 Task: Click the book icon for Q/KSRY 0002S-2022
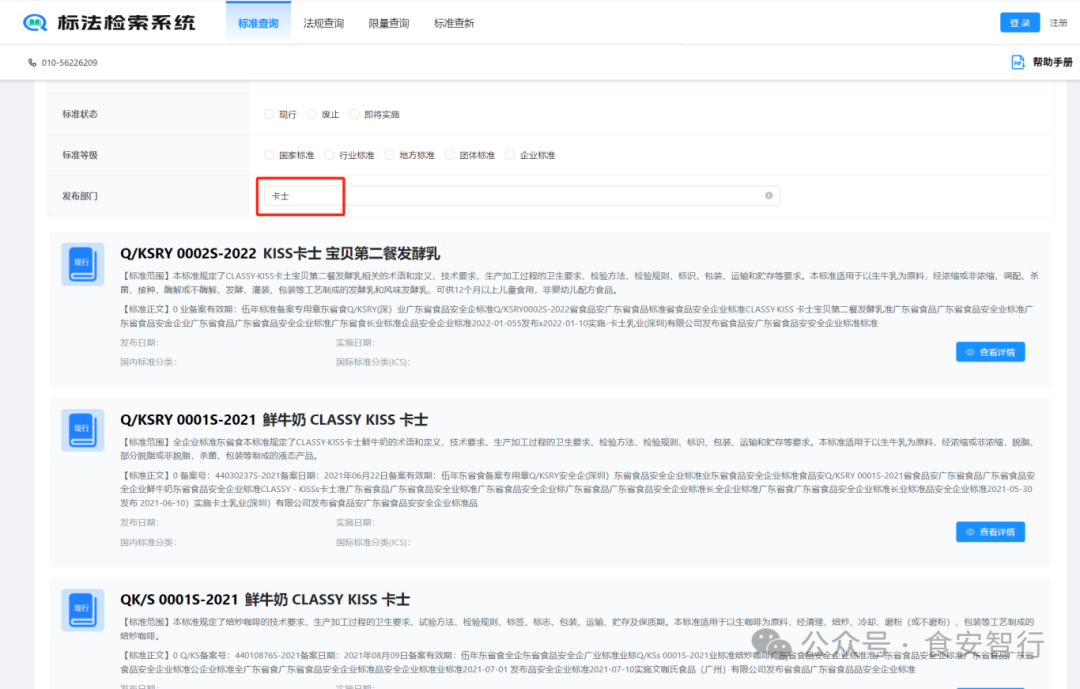83,264
